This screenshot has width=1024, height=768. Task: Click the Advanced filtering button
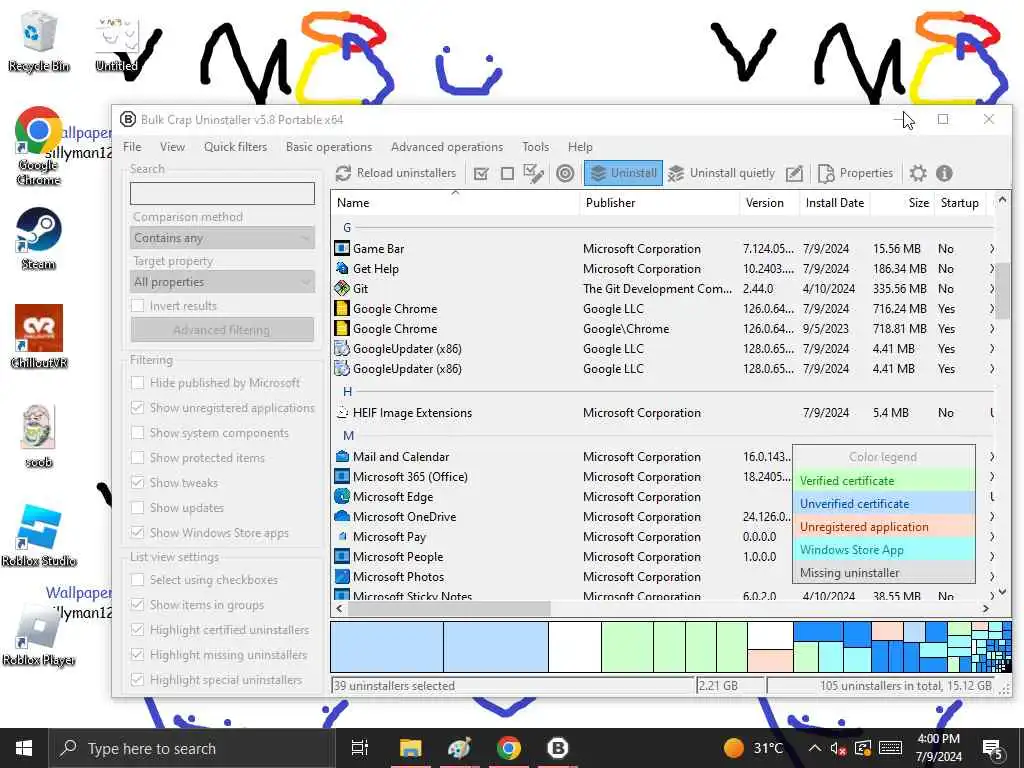(222, 330)
